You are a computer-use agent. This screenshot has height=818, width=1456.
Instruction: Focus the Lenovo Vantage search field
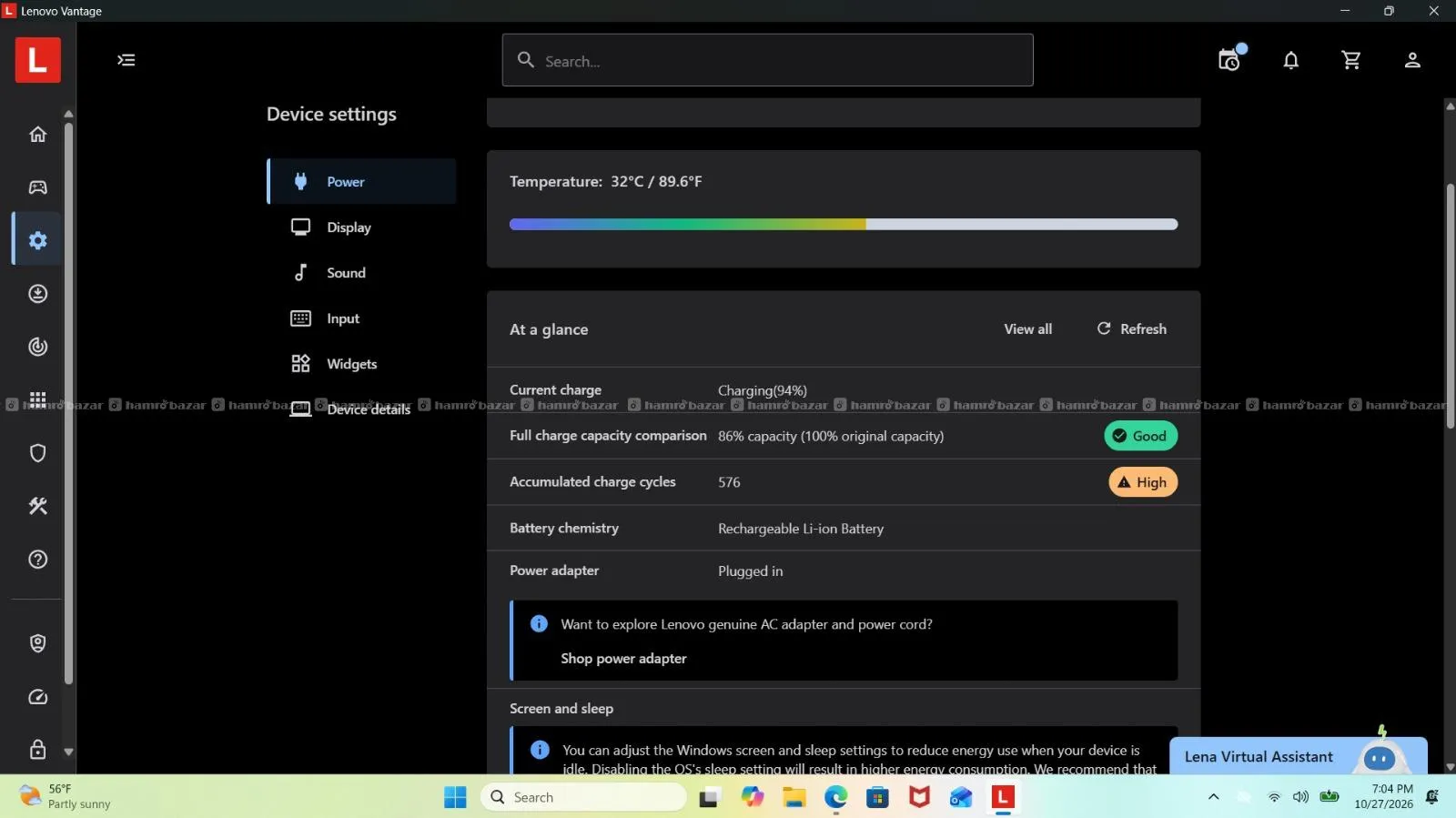tap(767, 60)
